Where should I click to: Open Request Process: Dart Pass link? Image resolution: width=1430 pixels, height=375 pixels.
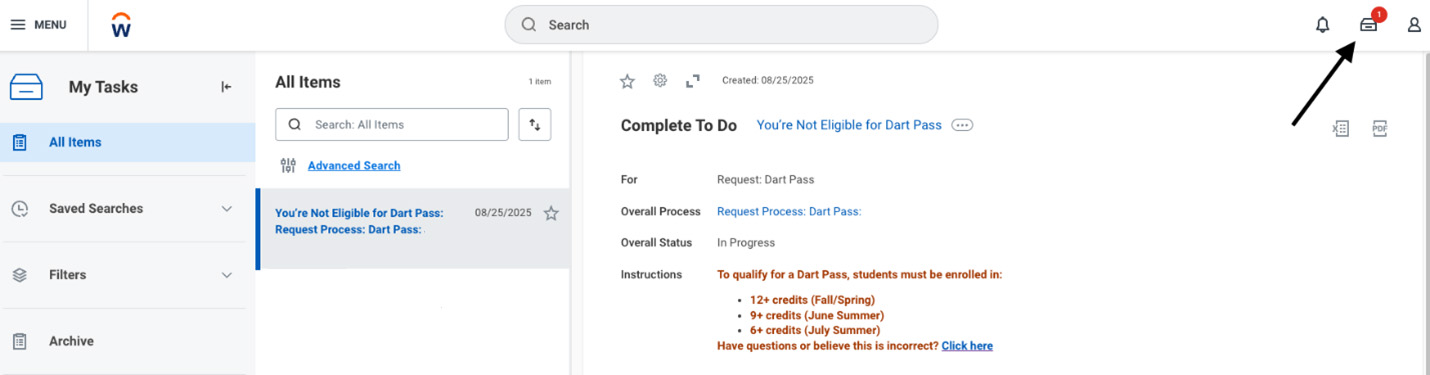(789, 211)
